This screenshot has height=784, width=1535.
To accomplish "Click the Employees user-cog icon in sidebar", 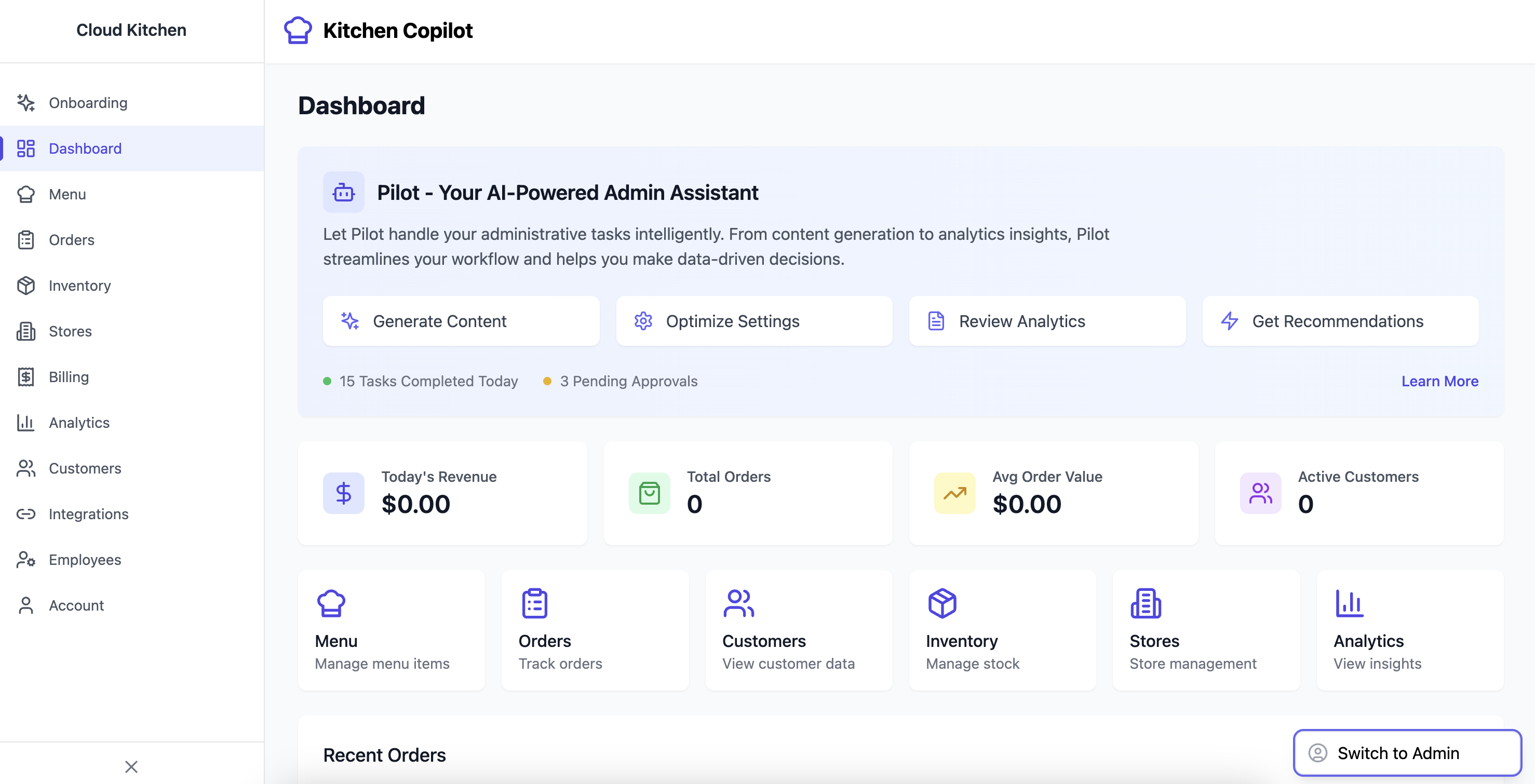I will 25,559.
